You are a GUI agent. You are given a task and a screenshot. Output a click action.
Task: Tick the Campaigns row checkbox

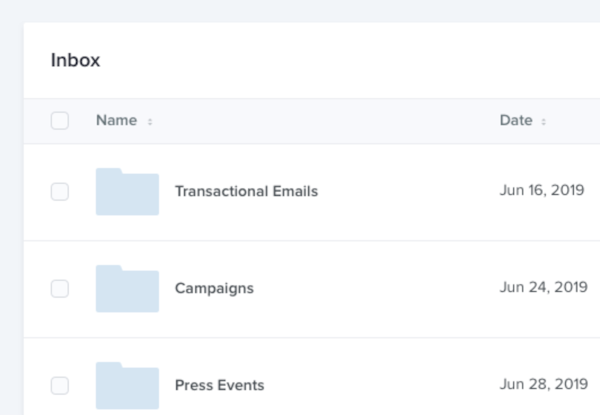tap(60, 288)
